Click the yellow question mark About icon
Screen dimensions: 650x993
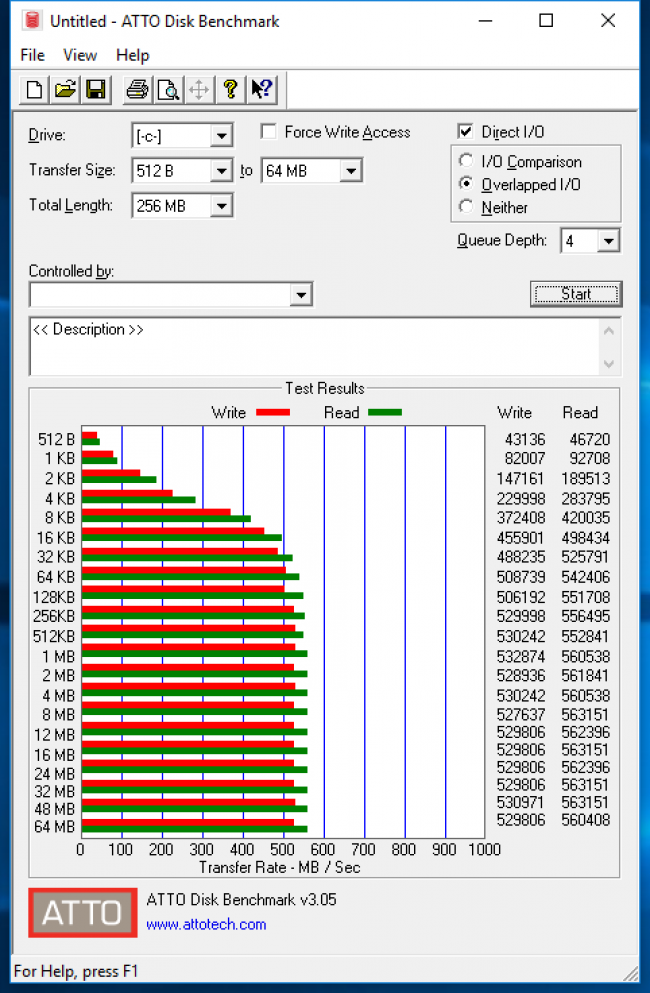[x=230, y=89]
